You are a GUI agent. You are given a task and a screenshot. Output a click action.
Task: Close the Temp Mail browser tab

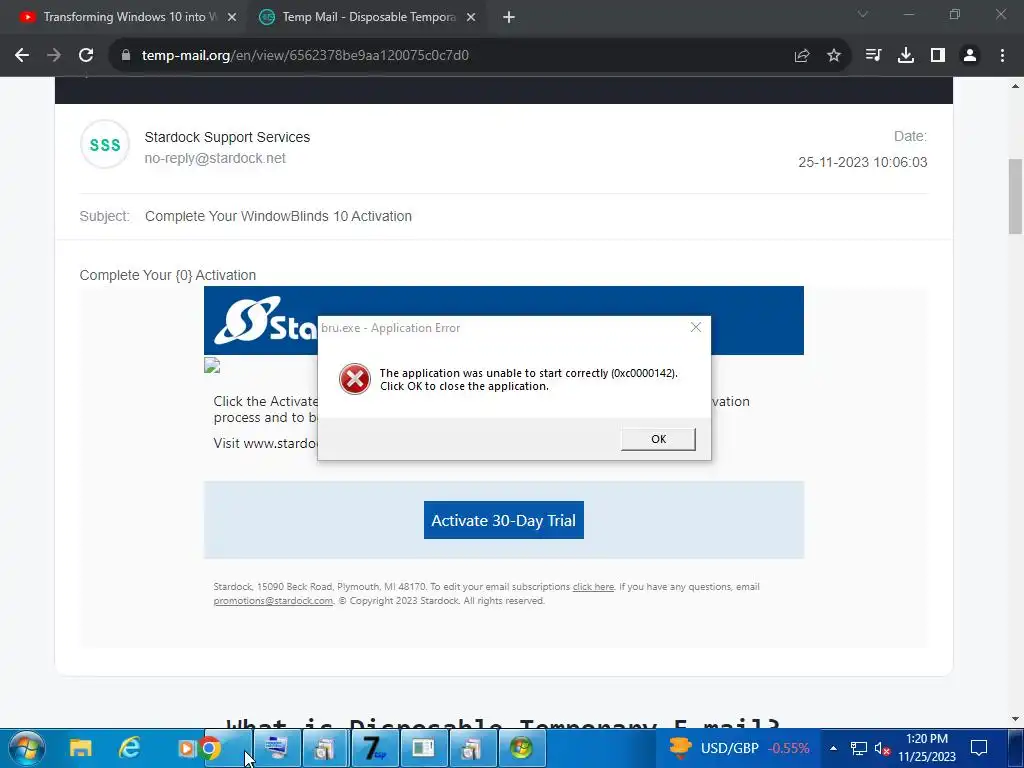(471, 18)
